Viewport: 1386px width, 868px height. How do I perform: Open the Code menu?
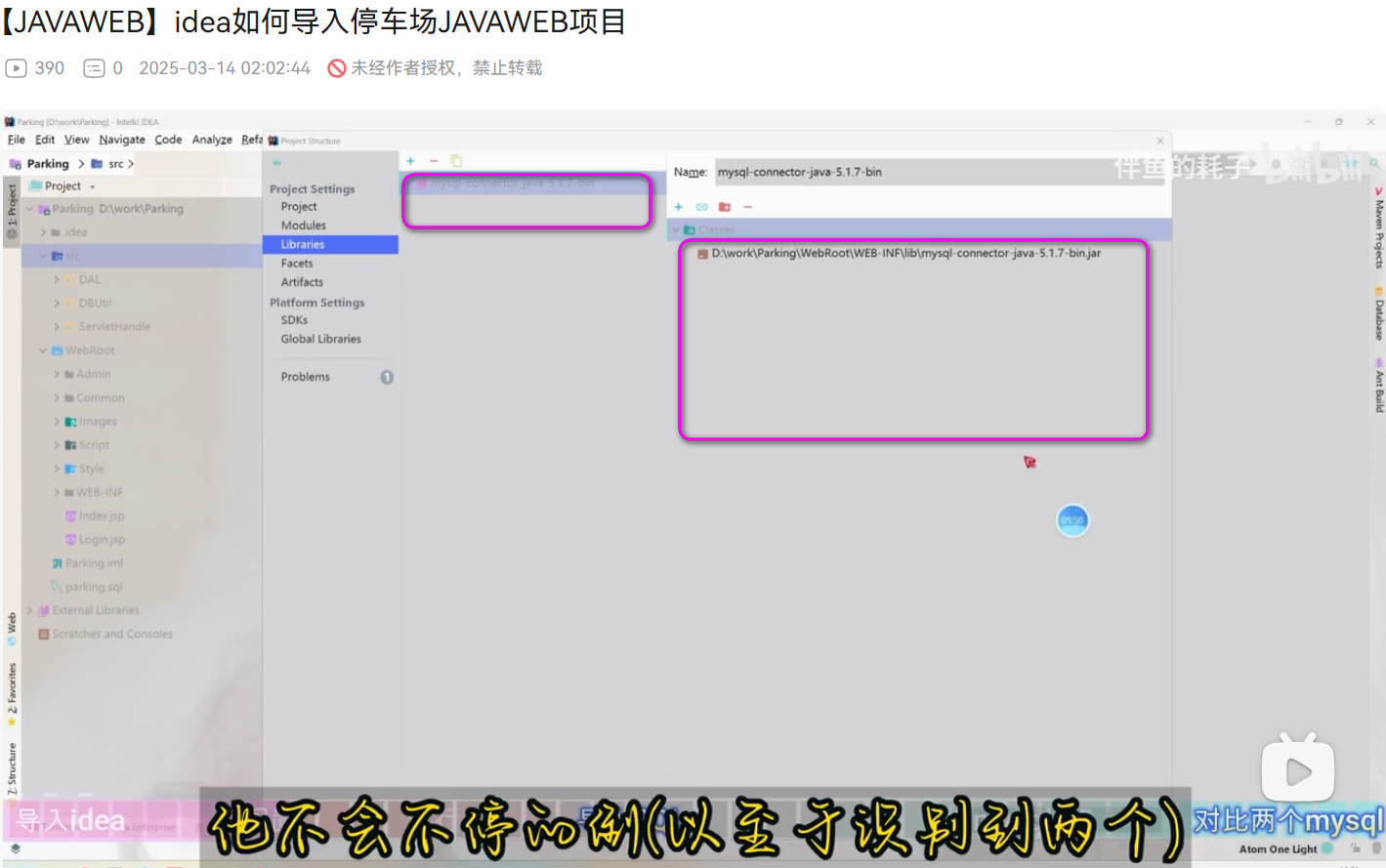pyautogui.click(x=168, y=140)
